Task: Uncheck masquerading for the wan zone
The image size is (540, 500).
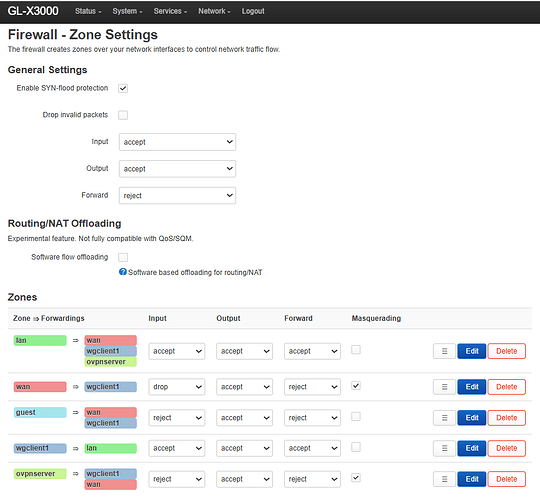Action: [x=356, y=386]
